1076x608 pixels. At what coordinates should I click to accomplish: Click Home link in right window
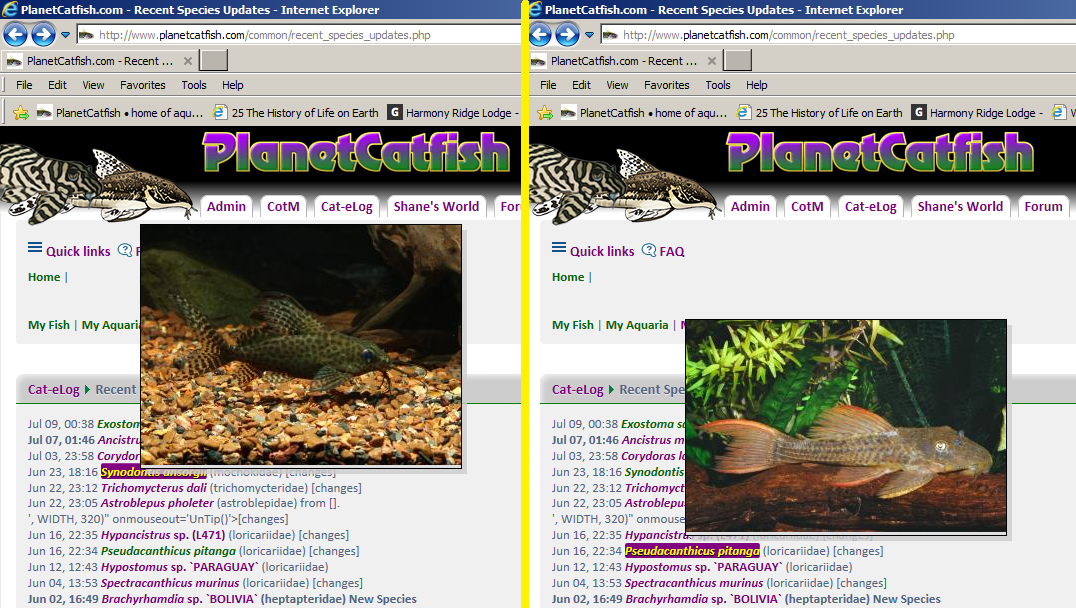(x=568, y=277)
